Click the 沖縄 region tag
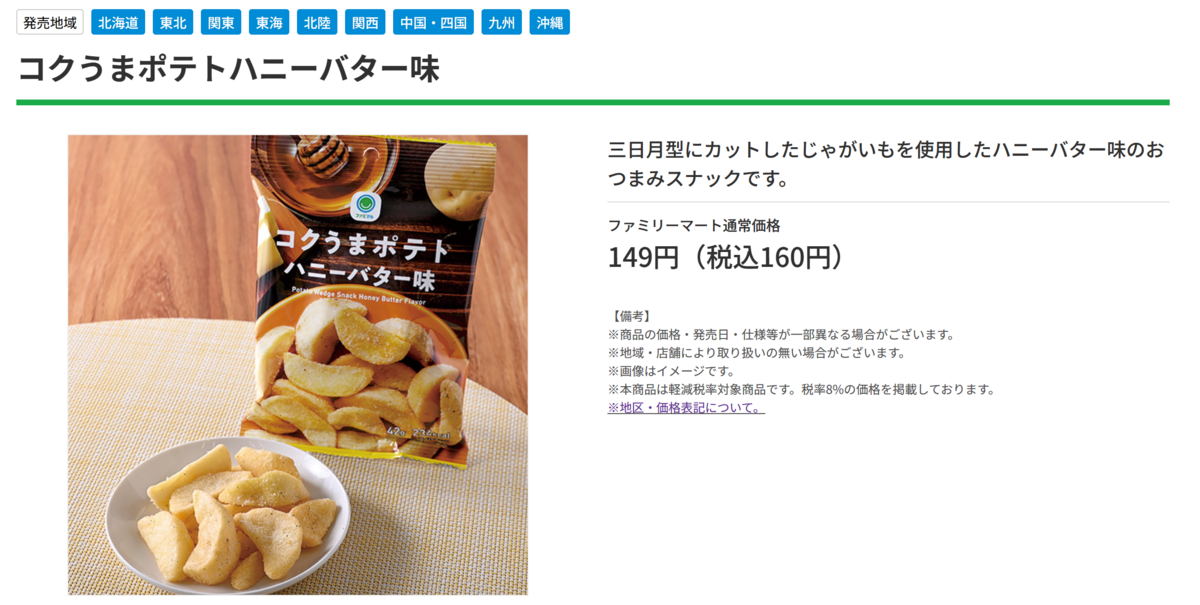Screen dimensions: 1200x605 549,22
